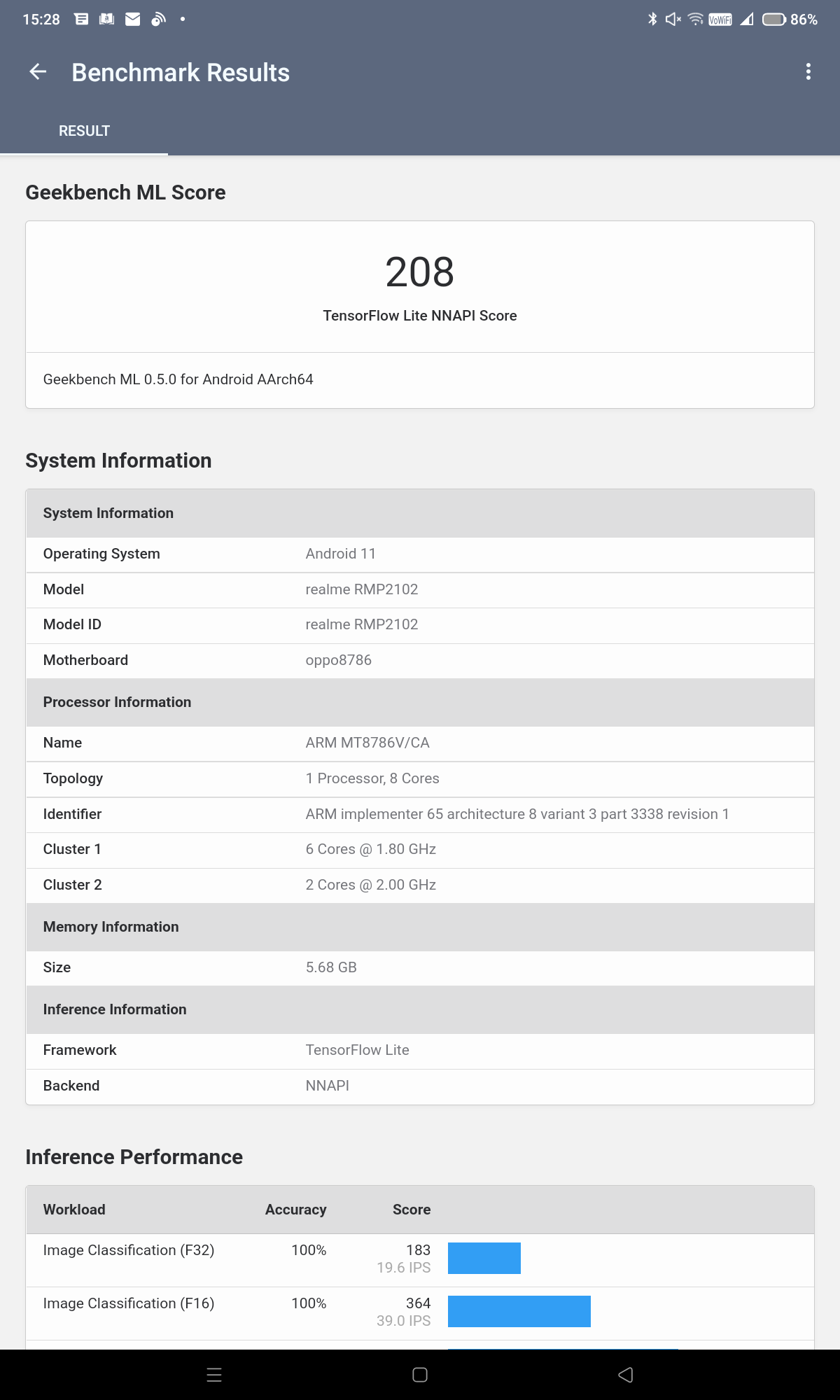The width and height of the screenshot is (840, 1400).
Task: Tap the Processor Information section header
Action: click(420, 702)
